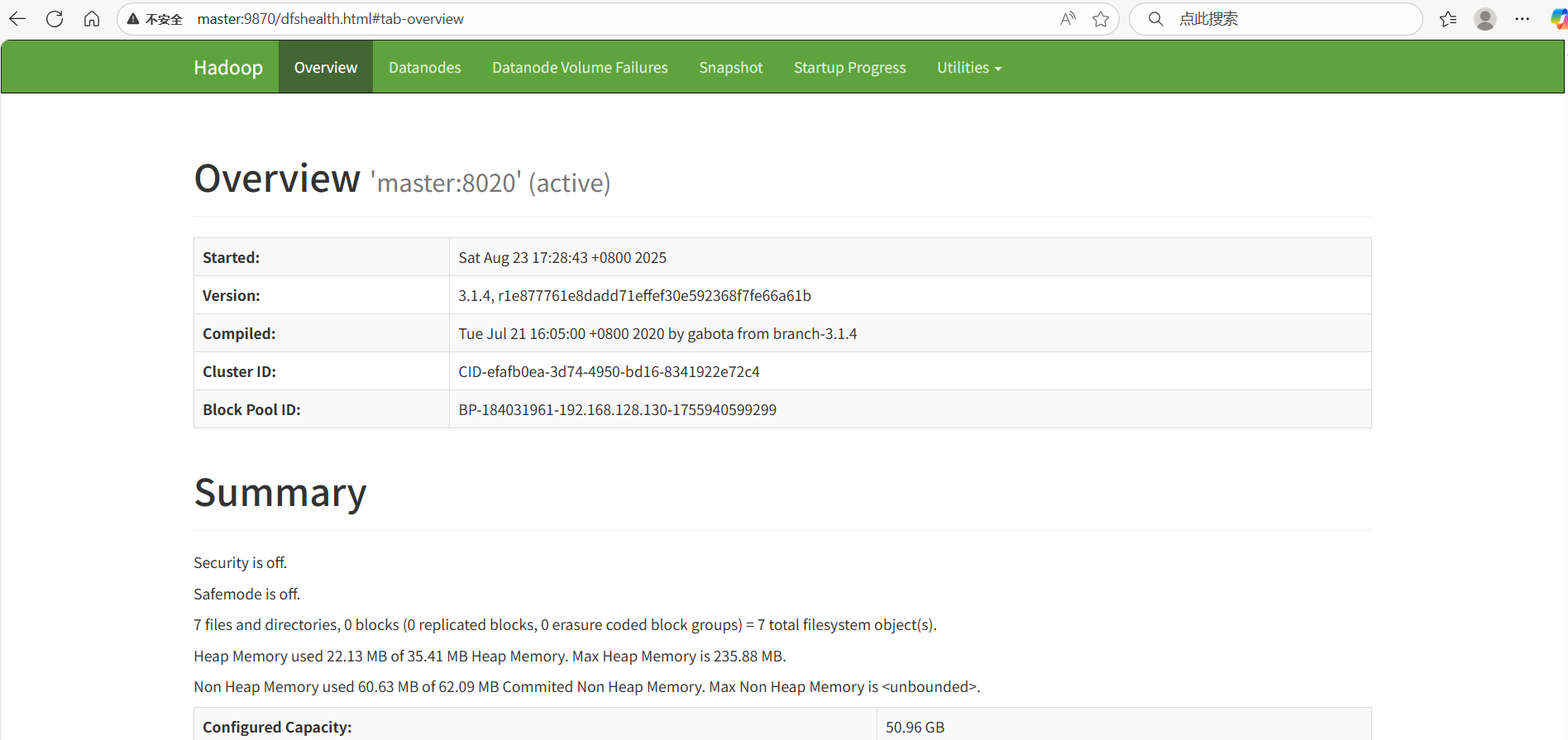Switch to the Snapshot tab
The image size is (1568, 740).
[x=731, y=68]
